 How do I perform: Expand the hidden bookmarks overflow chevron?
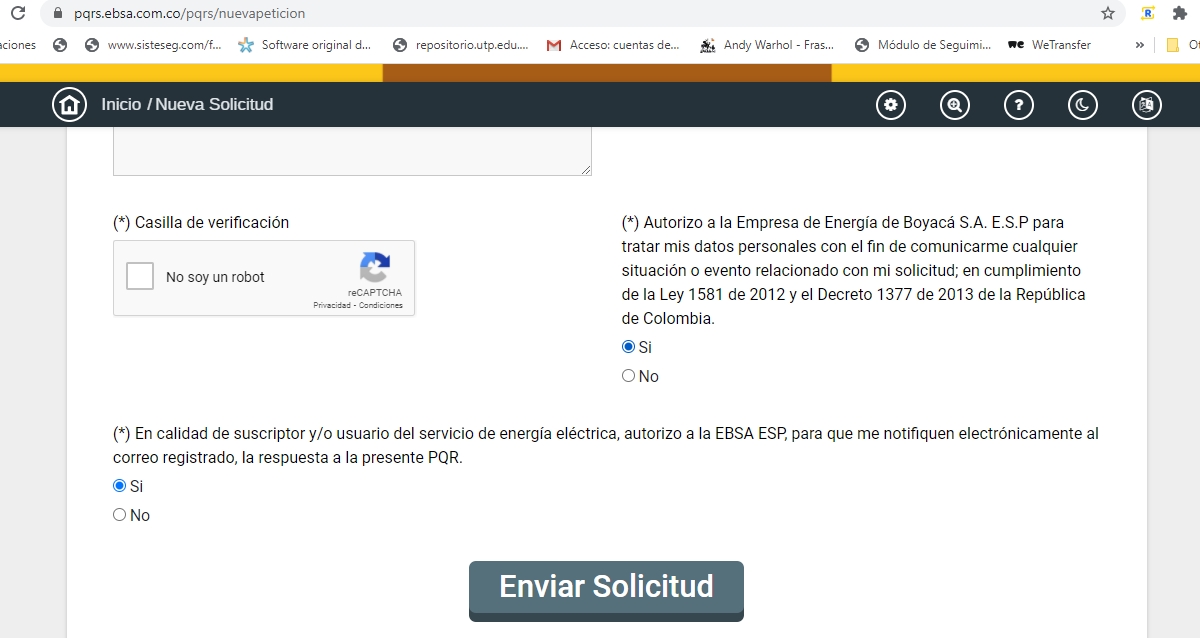pyautogui.click(x=1139, y=45)
